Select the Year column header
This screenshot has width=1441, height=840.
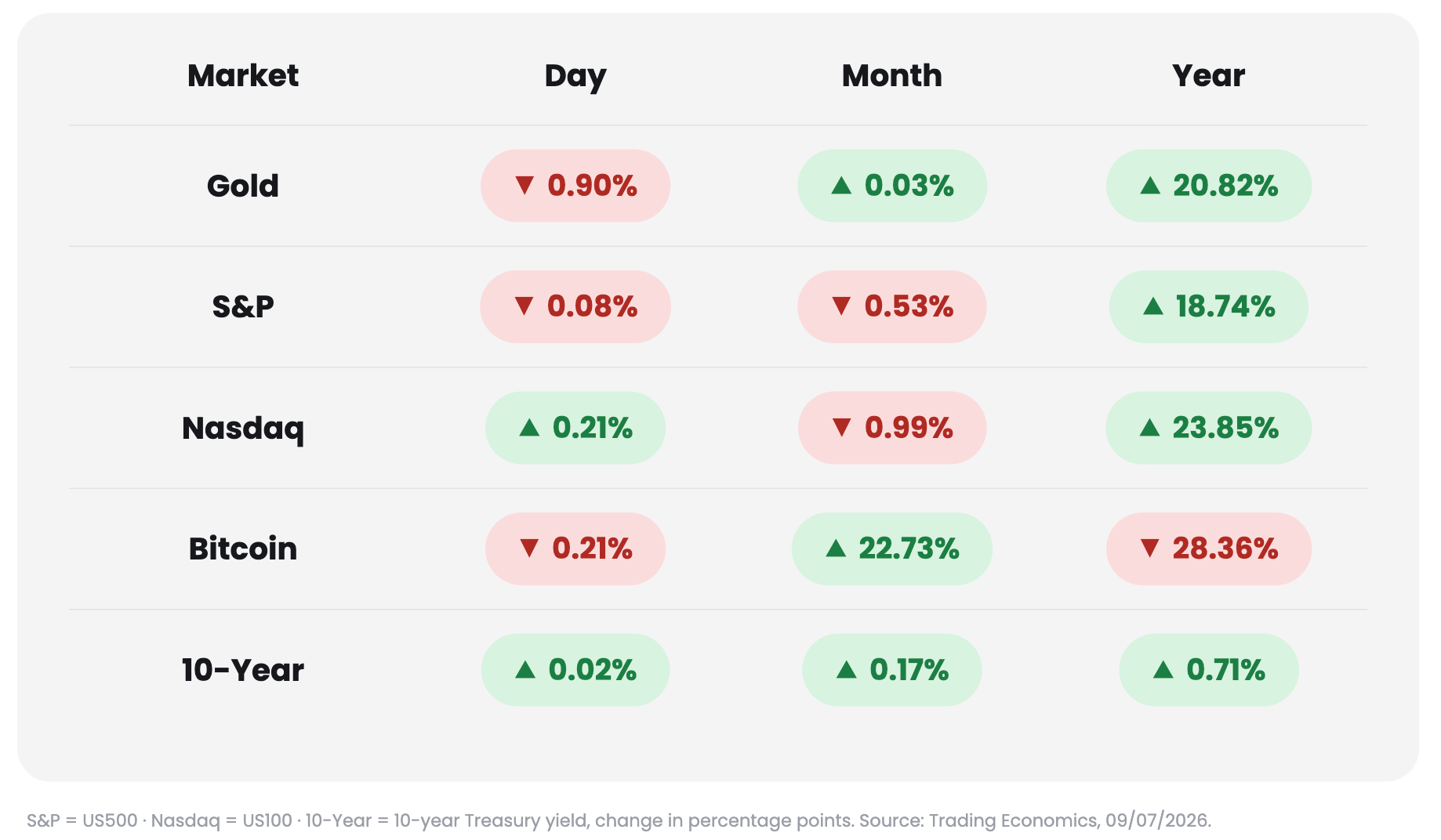tap(1209, 76)
